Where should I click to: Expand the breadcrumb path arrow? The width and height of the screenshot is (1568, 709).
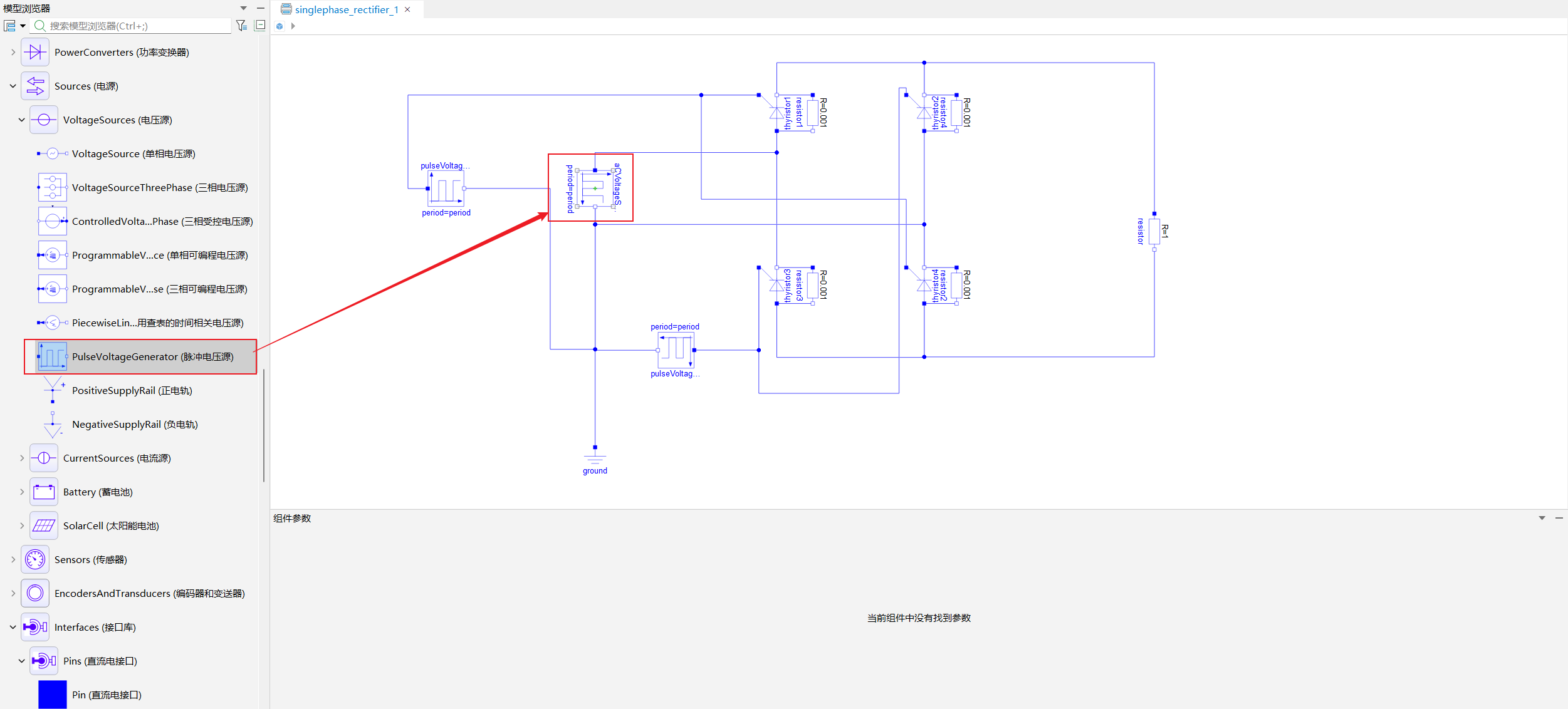[x=293, y=26]
